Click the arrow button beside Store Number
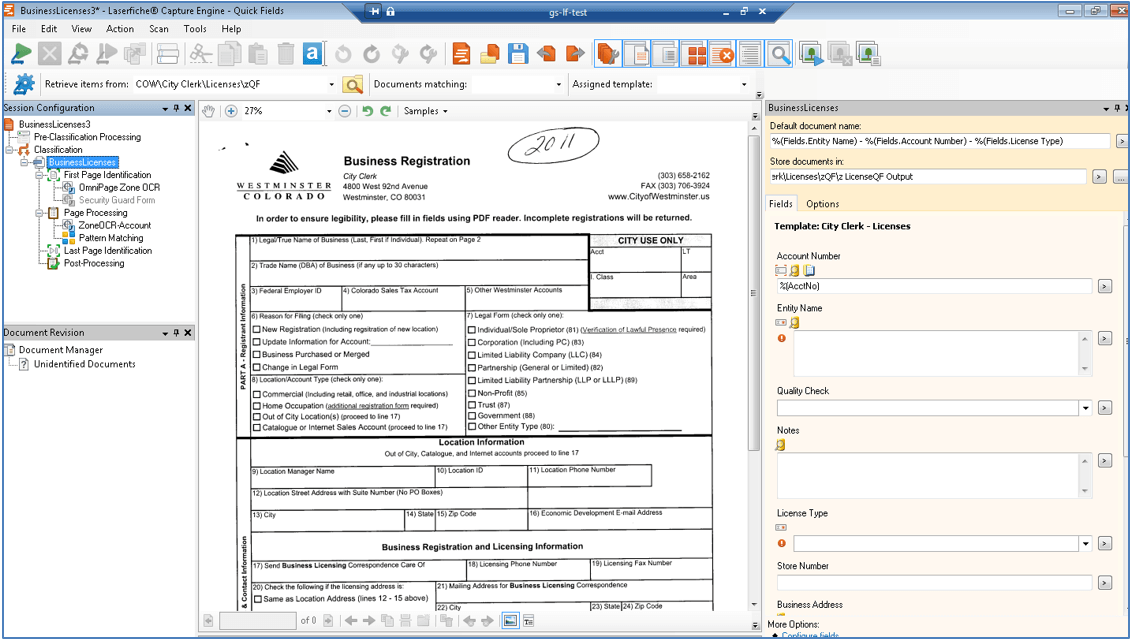 [1104, 582]
